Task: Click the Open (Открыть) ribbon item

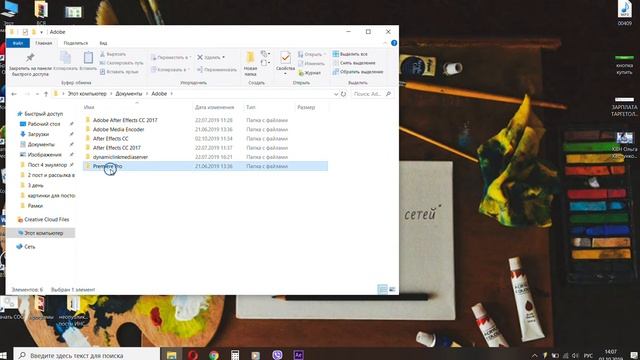Action: [312, 54]
